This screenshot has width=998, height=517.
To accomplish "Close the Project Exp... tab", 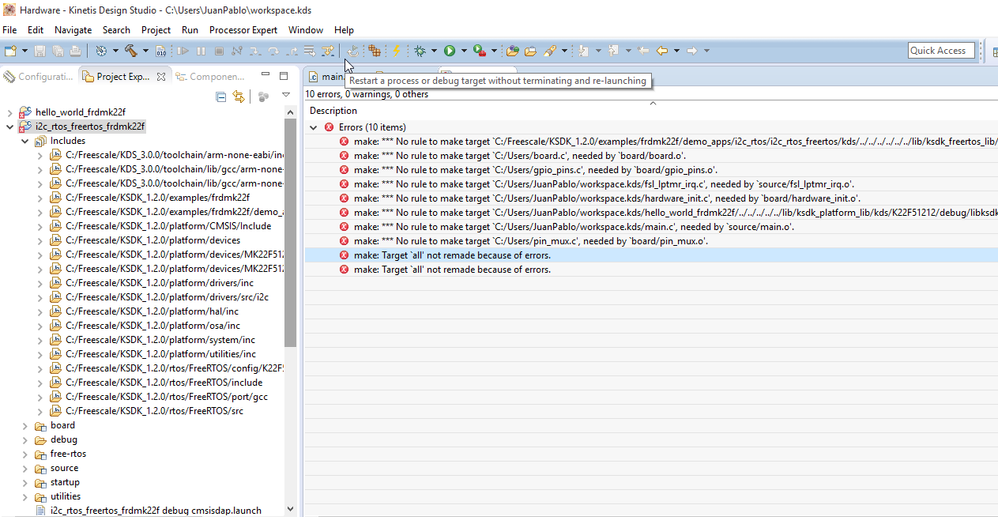I will point(161,76).
